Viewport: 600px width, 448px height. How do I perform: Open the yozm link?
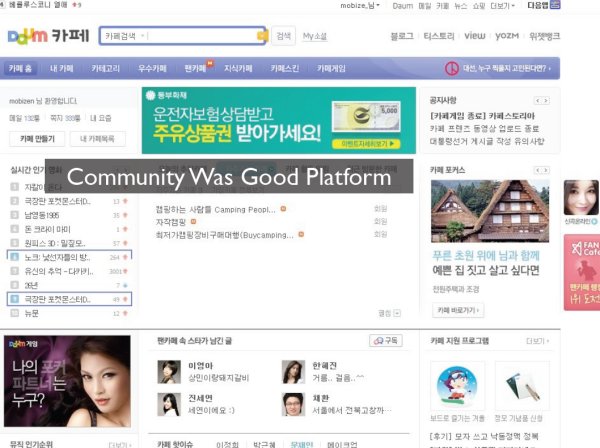tap(507, 36)
